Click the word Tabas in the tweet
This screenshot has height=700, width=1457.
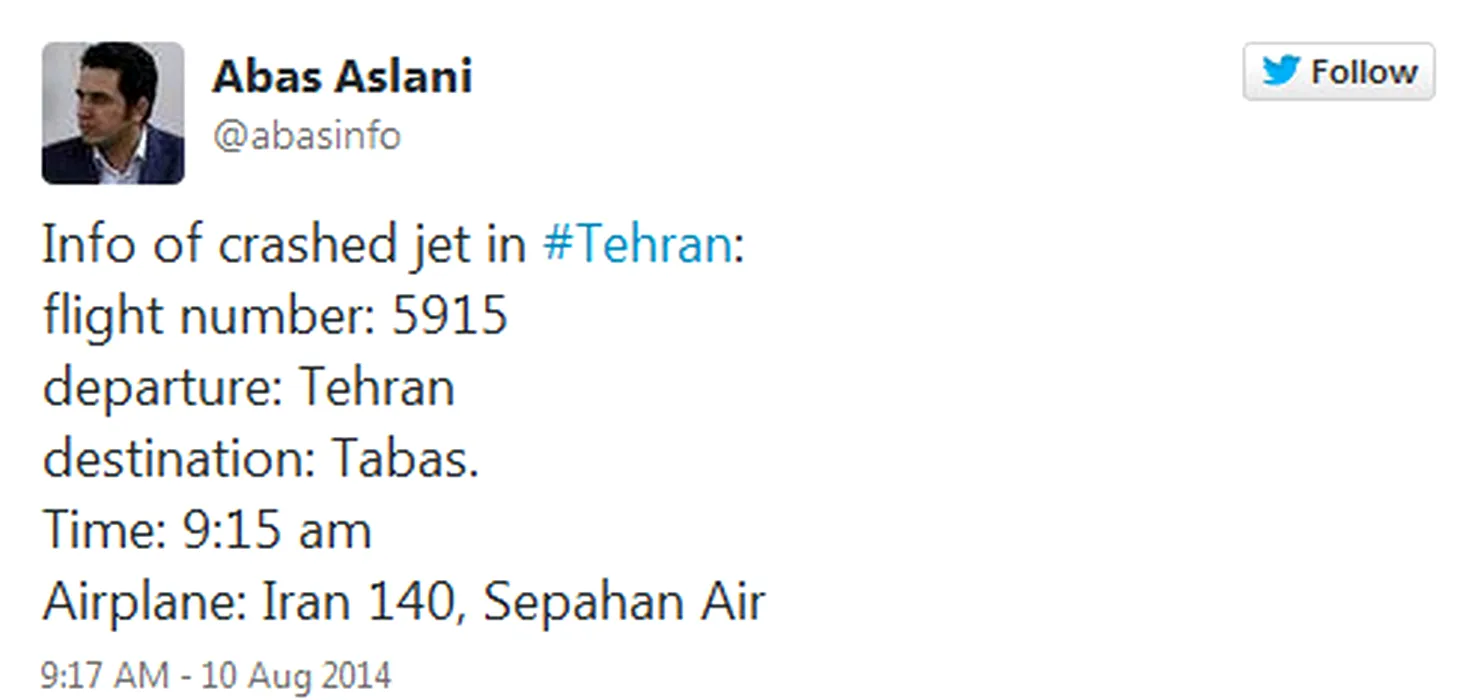[398, 460]
